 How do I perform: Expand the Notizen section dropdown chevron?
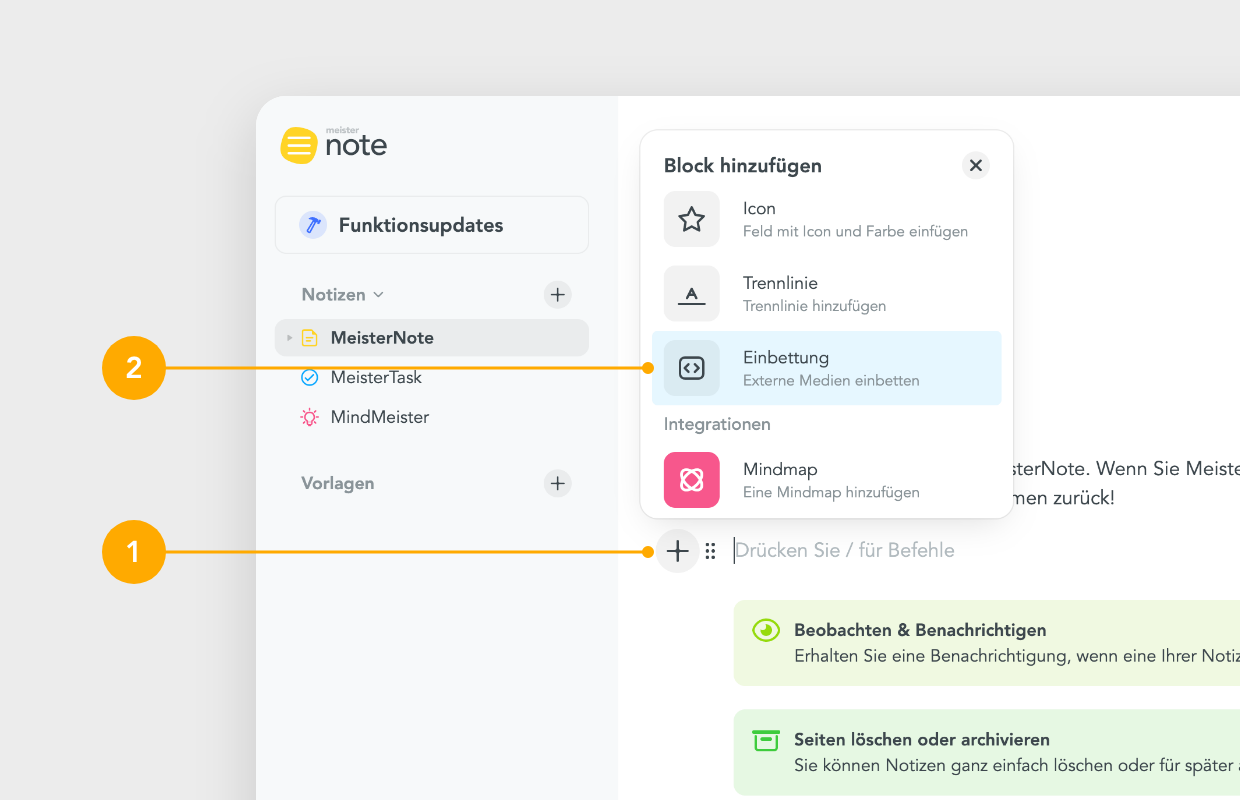point(379,295)
